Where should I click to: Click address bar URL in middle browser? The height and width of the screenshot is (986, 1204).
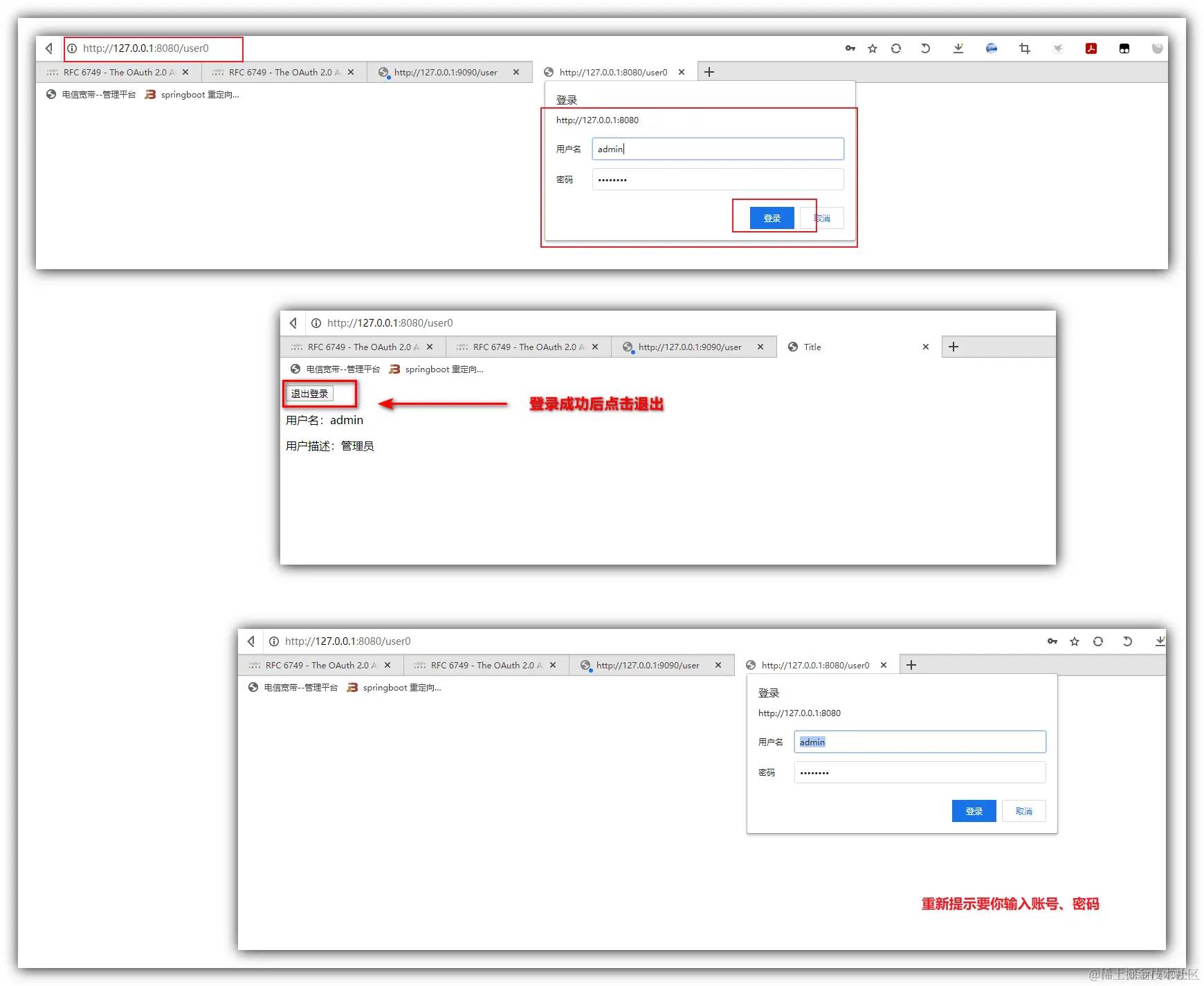coord(390,323)
